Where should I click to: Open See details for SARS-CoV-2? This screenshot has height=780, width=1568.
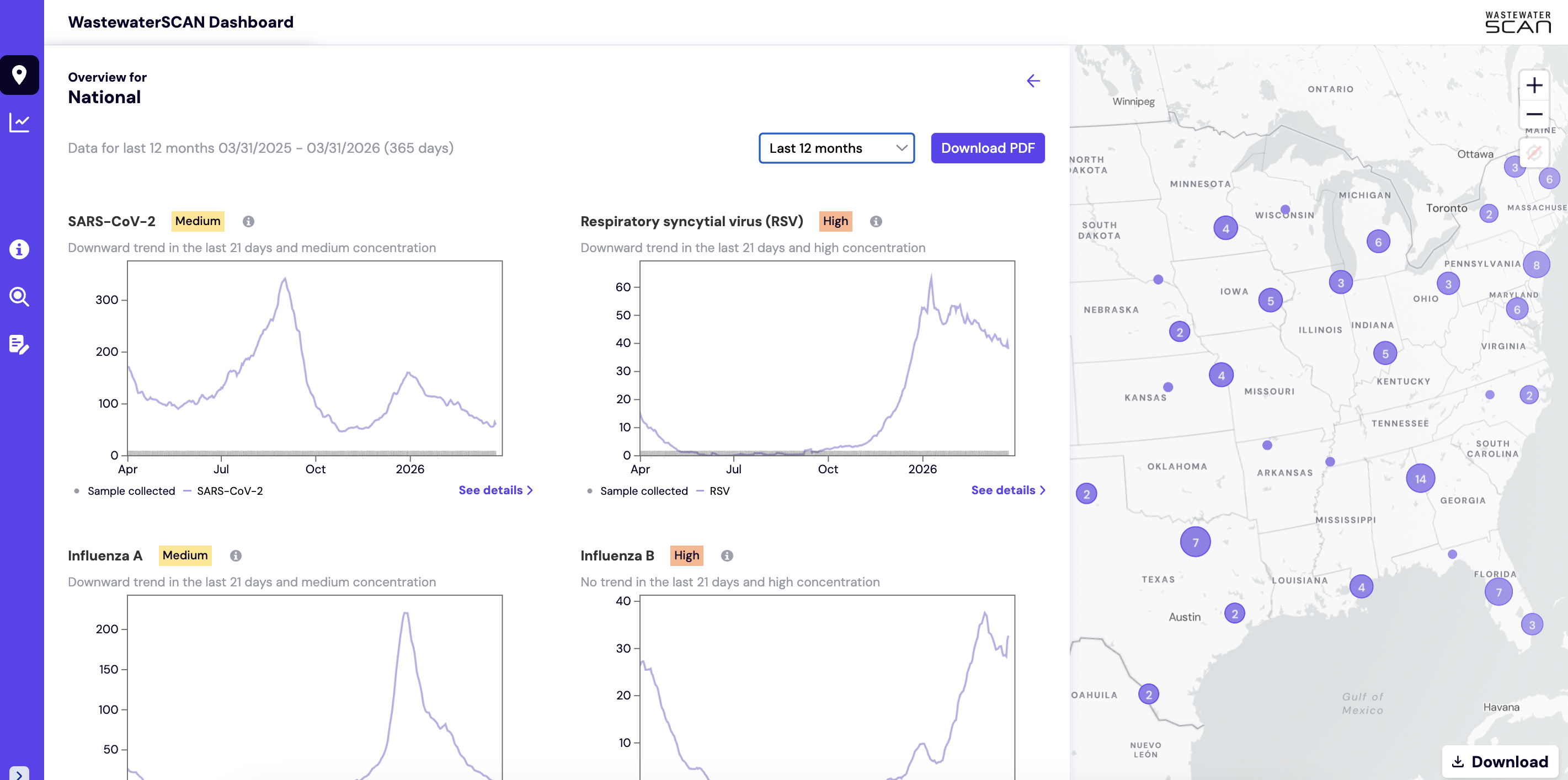(495, 490)
